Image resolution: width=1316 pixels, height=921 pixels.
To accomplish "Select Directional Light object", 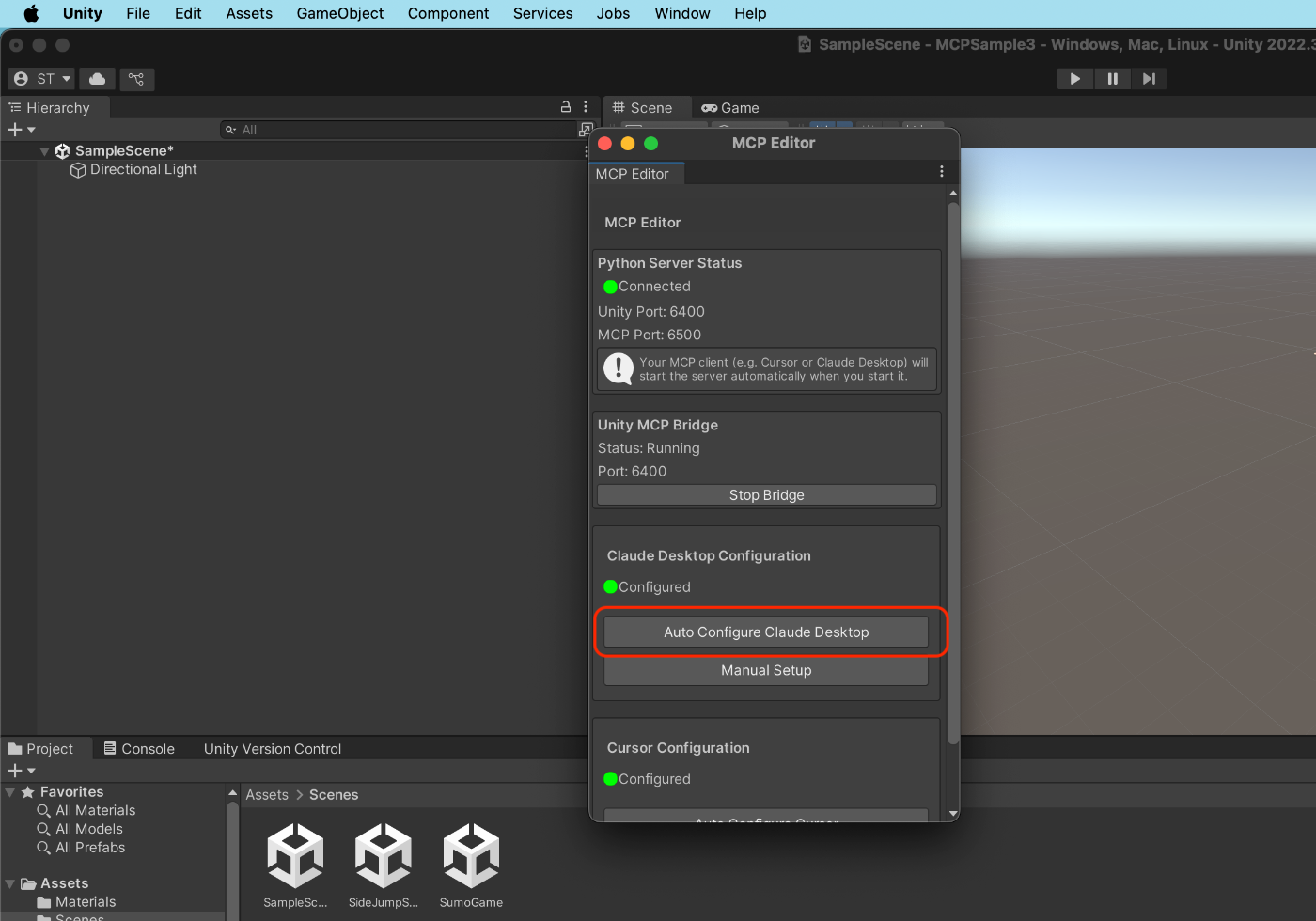I will point(144,170).
